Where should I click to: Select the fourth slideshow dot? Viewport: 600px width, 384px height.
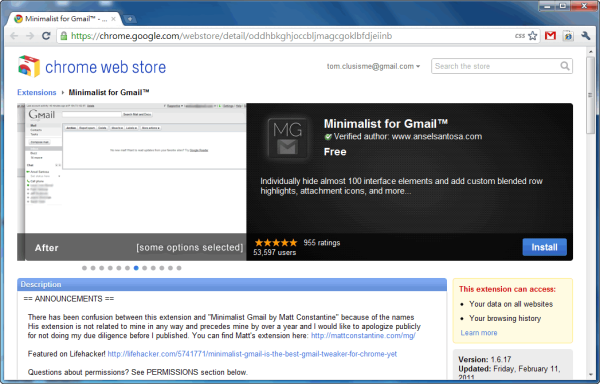coord(110,268)
